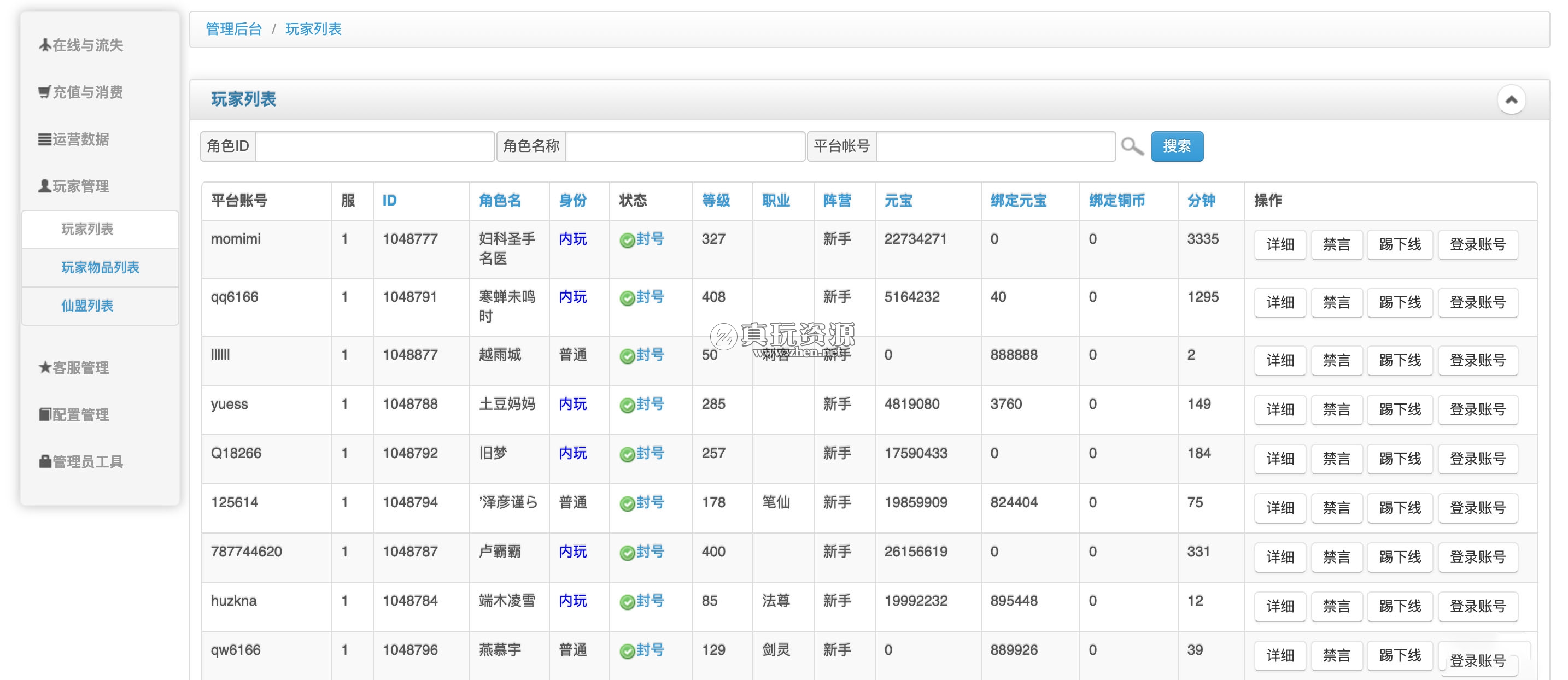The height and width of the screenshot is (680, 1568).
Task: Sort table by 绑定铜币 column header
Action: (1117, 200)
